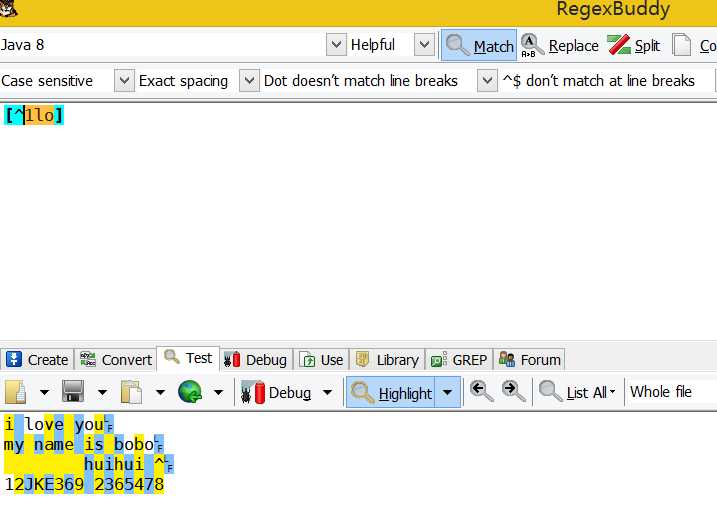
Task: Open the Helpful mode dropdown arrow
Action: (x=424, y=45)
